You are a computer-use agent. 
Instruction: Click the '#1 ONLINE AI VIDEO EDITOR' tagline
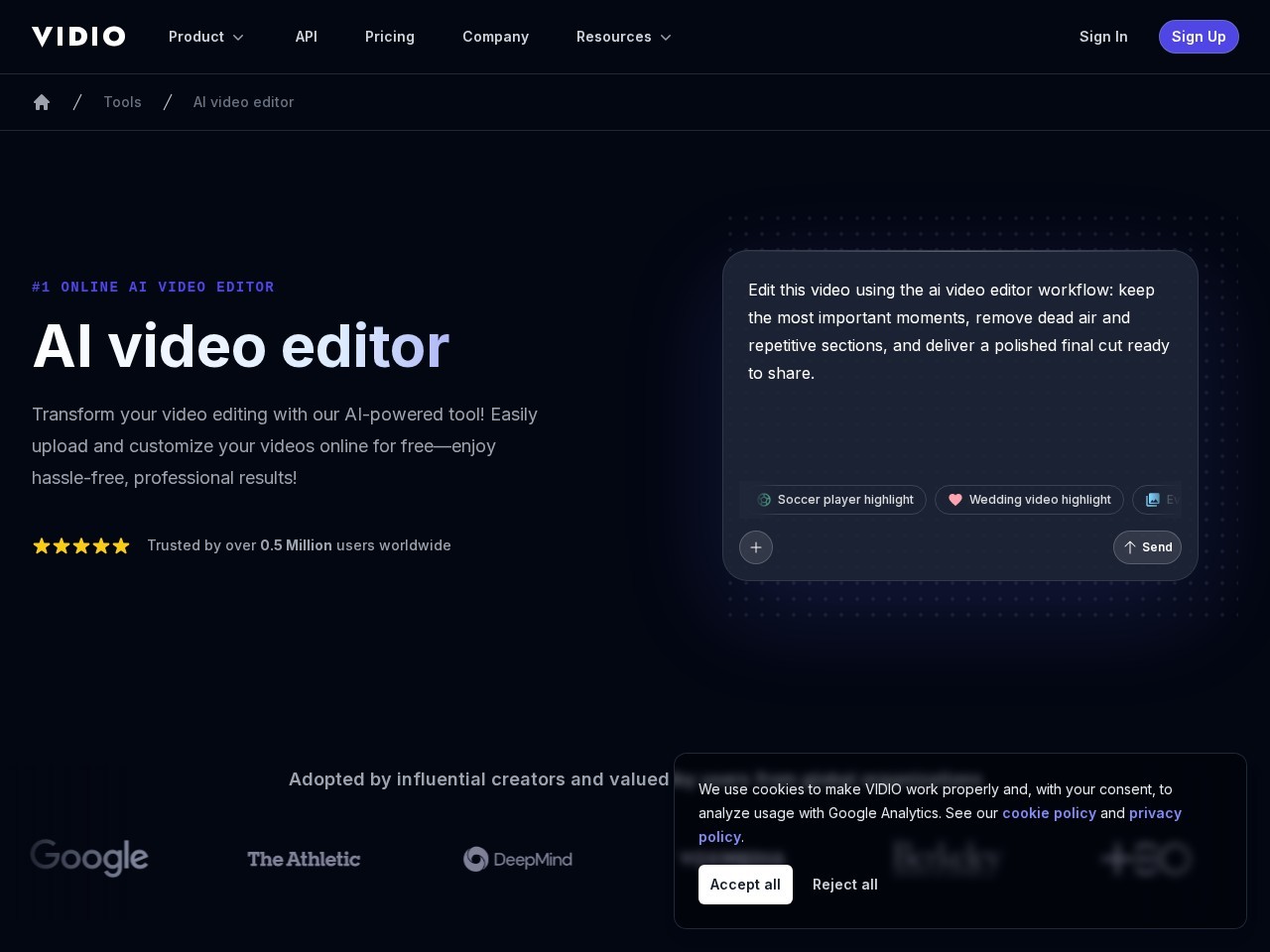click(x=153, y=287)
